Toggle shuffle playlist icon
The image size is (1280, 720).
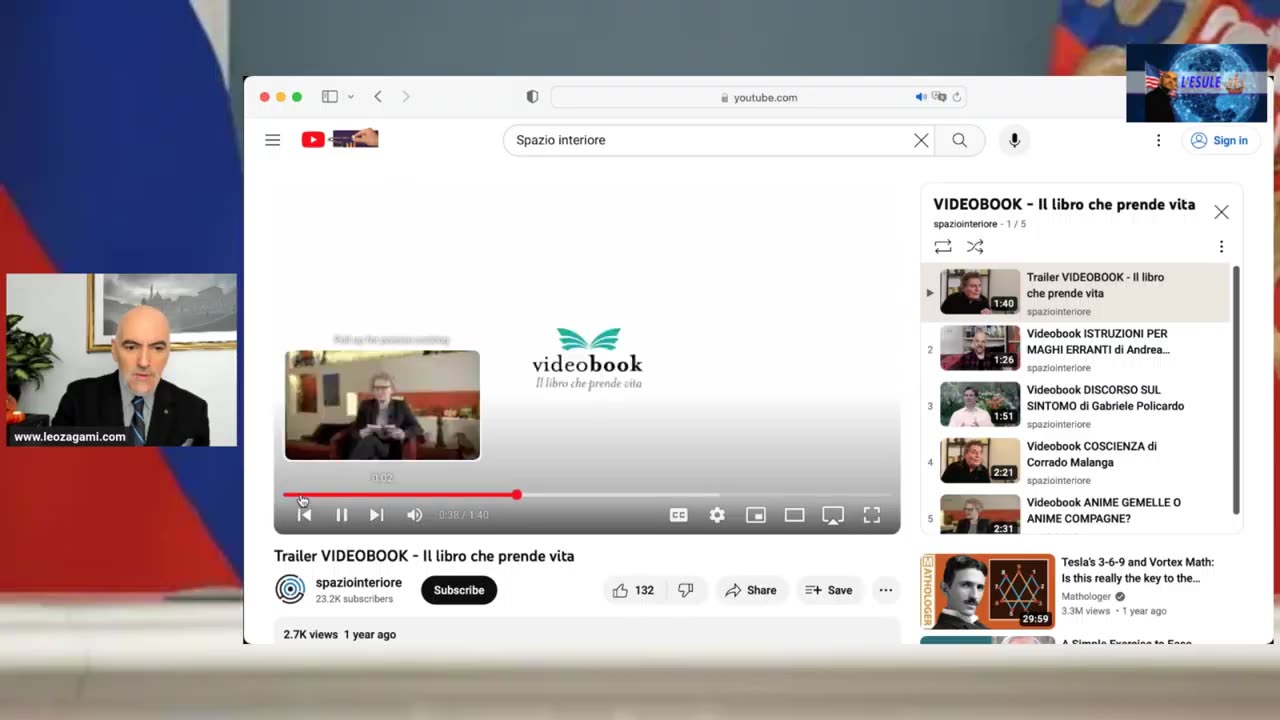(x=975, y=246)
